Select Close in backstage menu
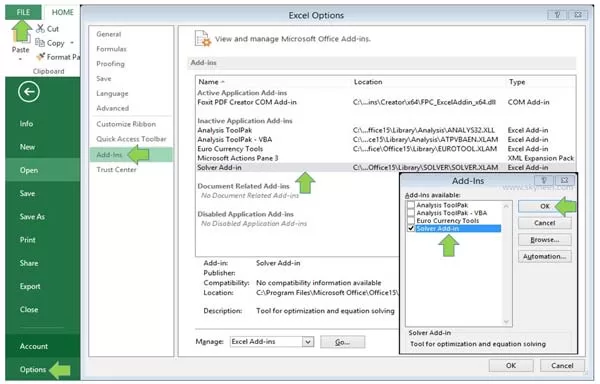The height and width of the screenshot is (384, 600). tap(42, 309)
